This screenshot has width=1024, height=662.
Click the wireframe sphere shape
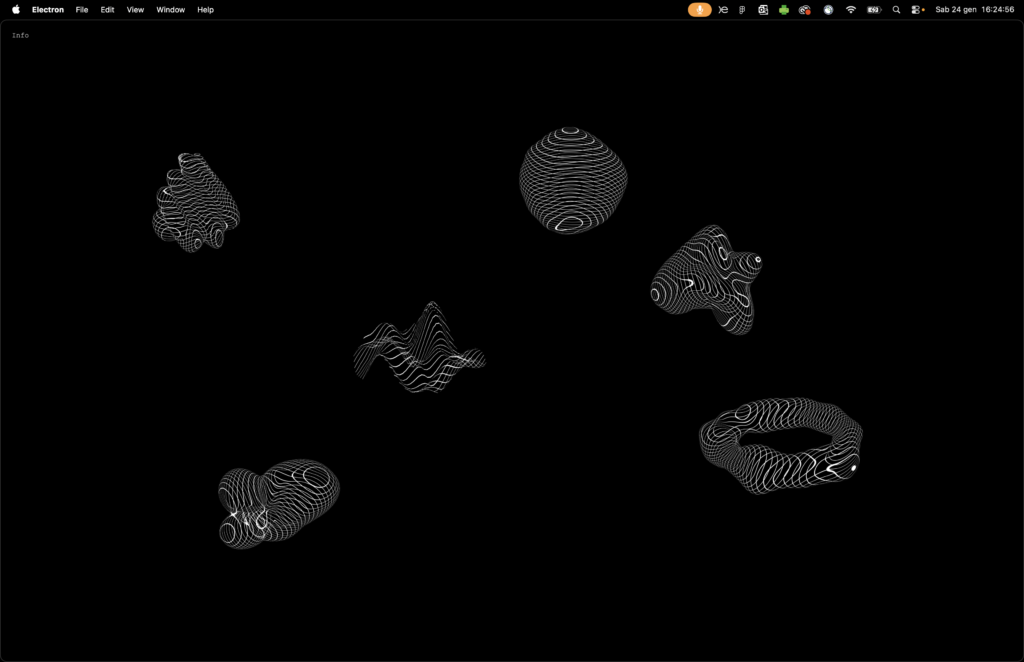coord(573,180)
